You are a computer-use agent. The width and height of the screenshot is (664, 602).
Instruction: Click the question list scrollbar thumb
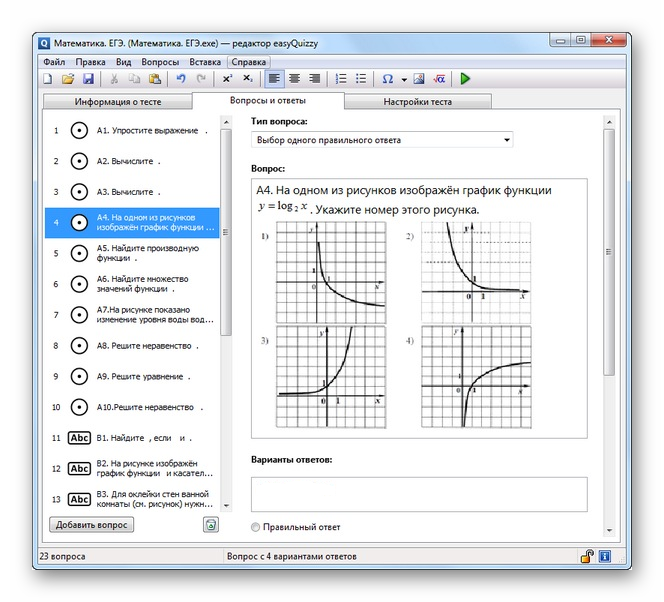[x=226, y=232]
